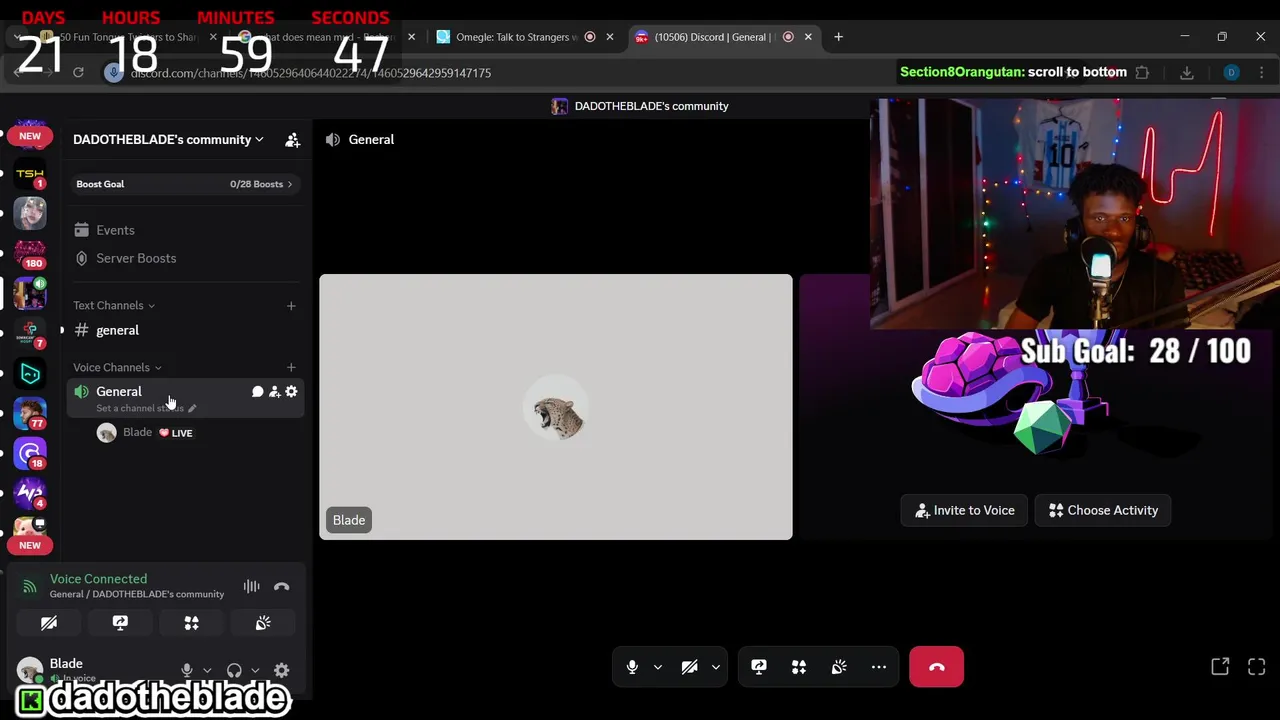
Task: Edit the channel status pencil icon
Action: point(192,408)
